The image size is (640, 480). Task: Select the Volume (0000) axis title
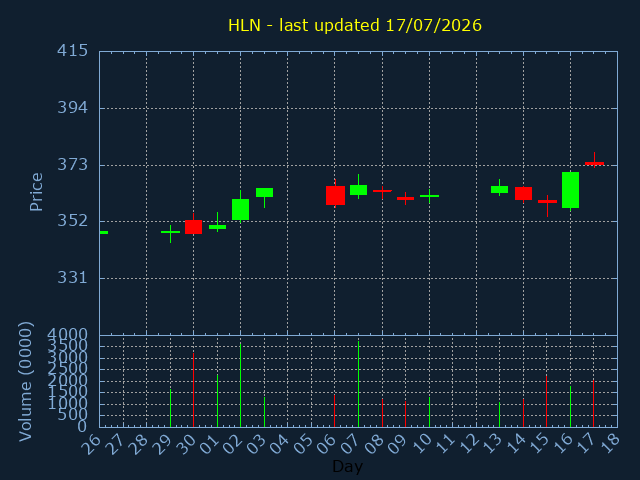pos(25,382)
